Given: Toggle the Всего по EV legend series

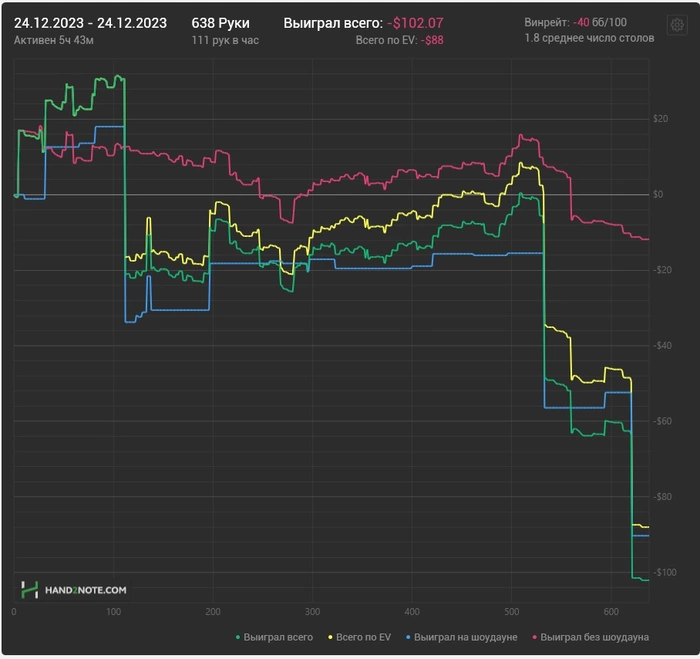Looking at the screenshot, I should pyautogui.click(x=363, y=636).
